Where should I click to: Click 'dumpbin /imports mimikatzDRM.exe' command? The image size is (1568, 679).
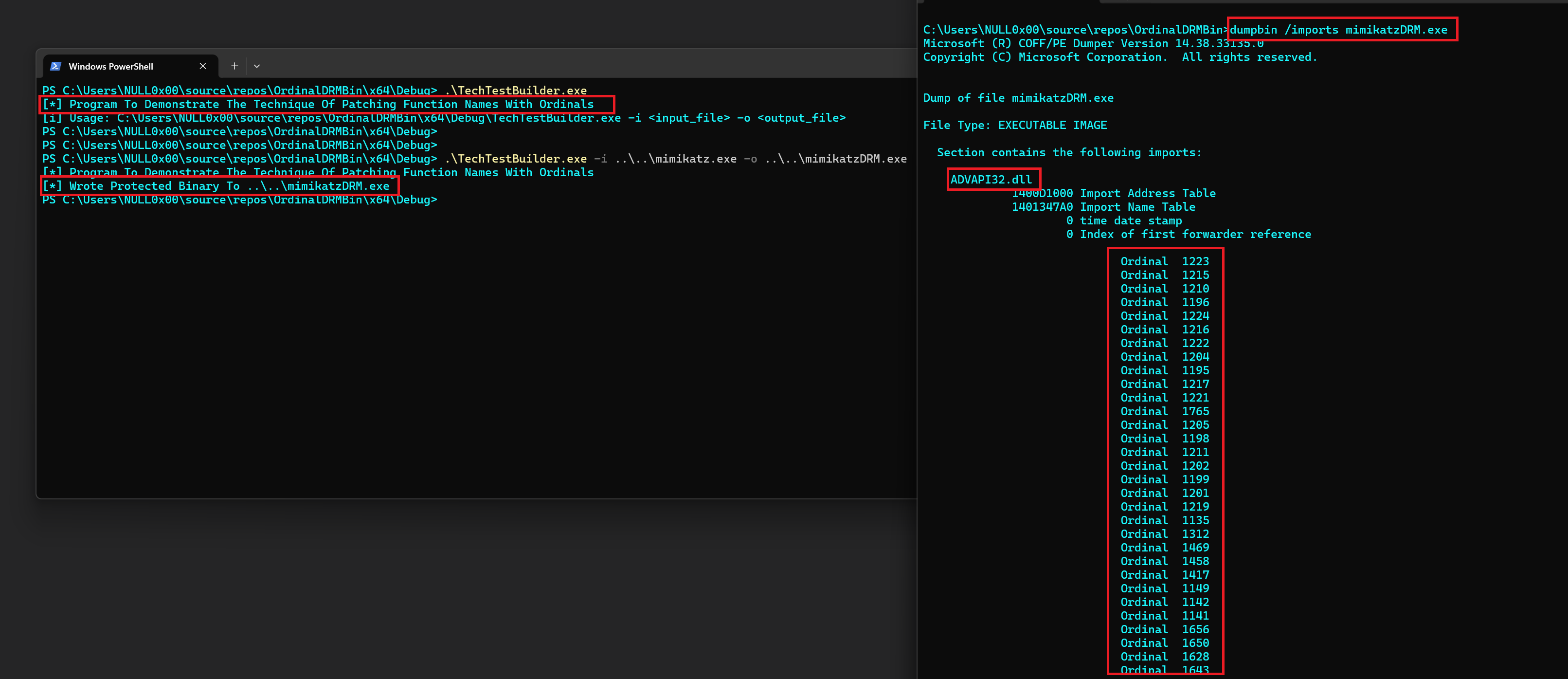1338,30
